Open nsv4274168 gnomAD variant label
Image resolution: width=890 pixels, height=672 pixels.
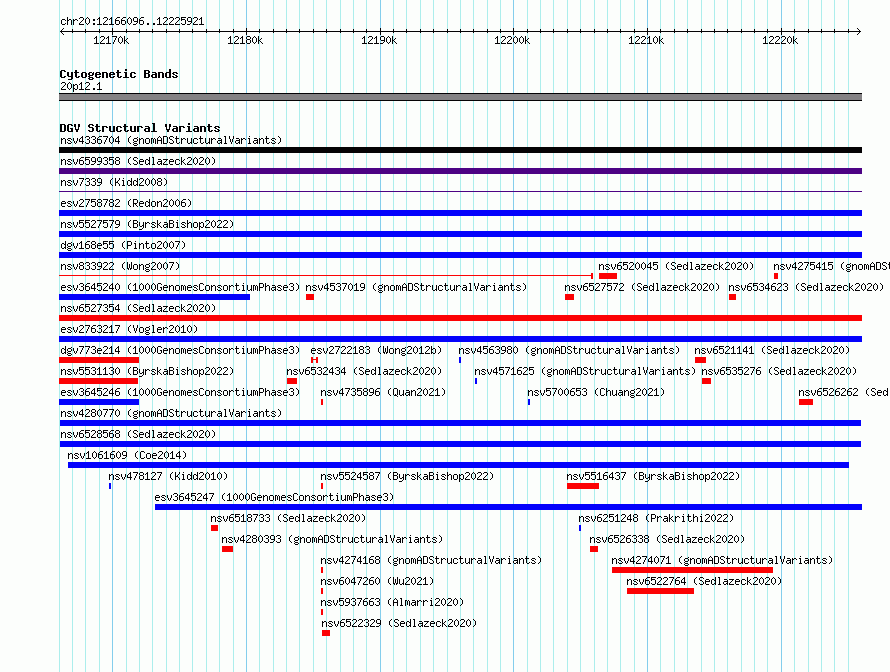[431, 560]
